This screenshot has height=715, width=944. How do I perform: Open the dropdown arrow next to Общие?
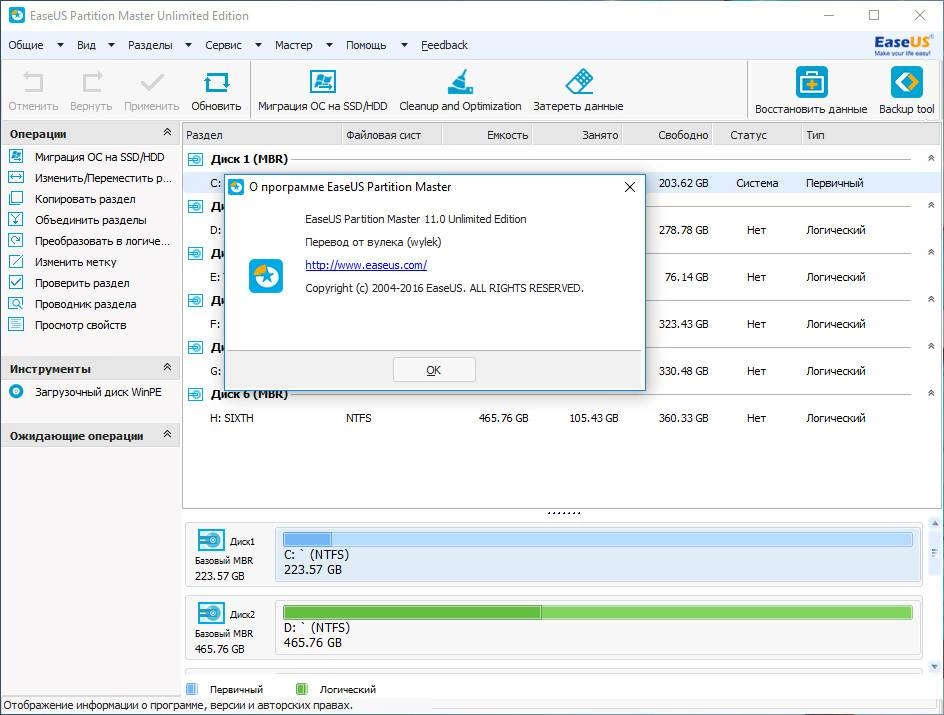[x=60, y=45]
